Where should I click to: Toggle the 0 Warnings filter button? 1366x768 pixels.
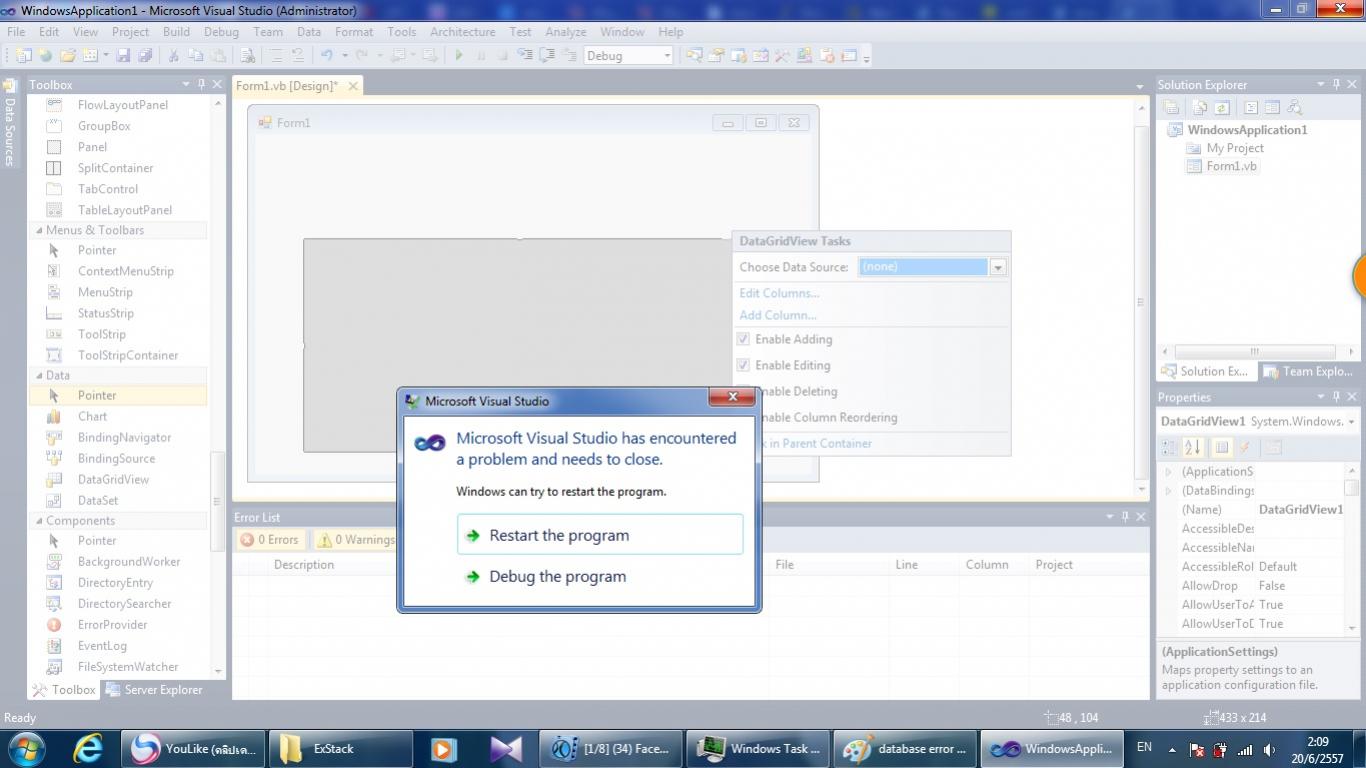point(355,539)
